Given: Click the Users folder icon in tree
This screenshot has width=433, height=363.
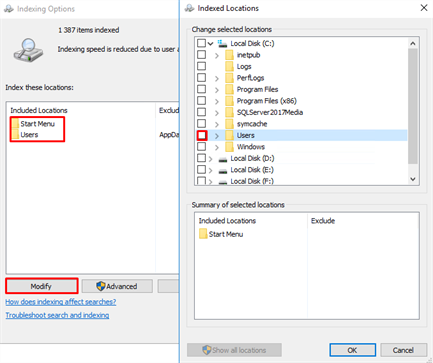Looking at the screenshot, I should [x=229, y=135].
